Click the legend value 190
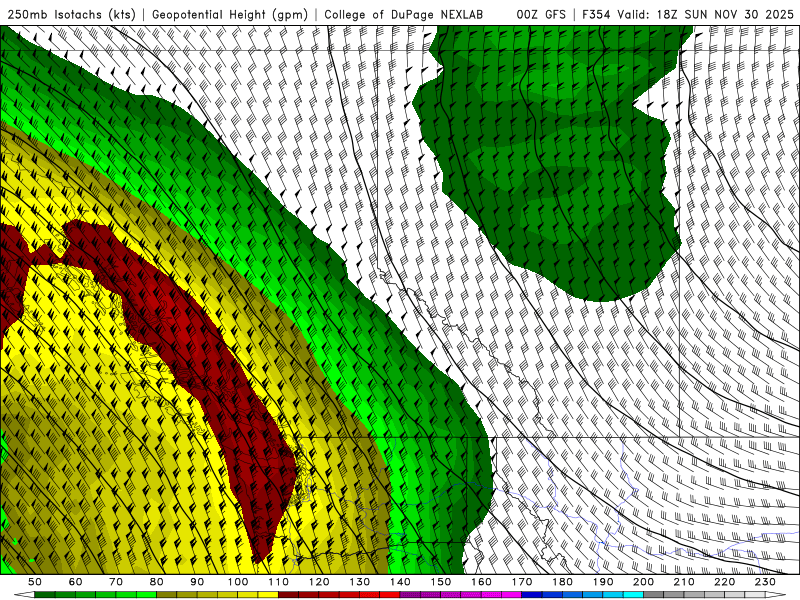 pyautogui.click(x=603, y=582)
